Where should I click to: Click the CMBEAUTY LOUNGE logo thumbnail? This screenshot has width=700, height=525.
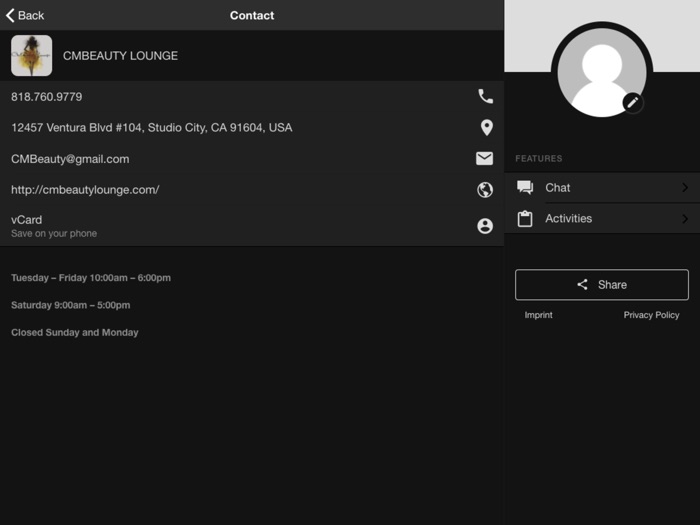click(x=31, y=56)
